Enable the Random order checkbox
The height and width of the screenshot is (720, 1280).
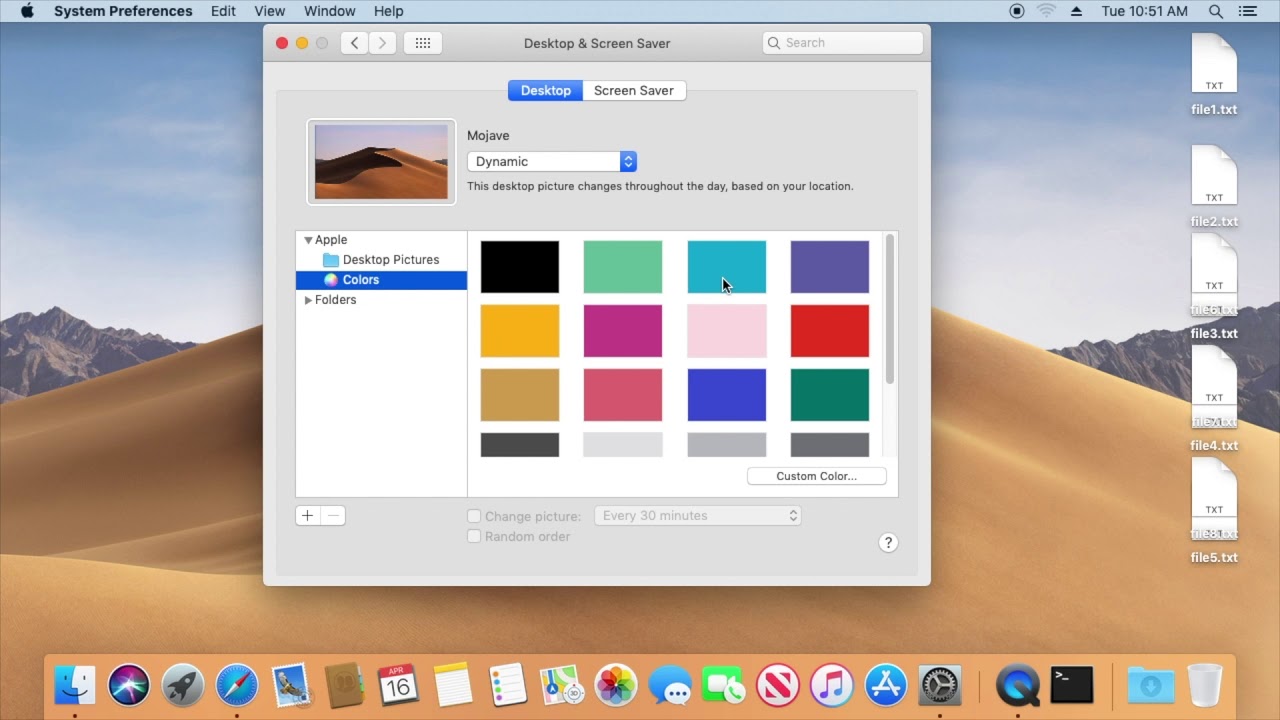(x=474, y=536)
